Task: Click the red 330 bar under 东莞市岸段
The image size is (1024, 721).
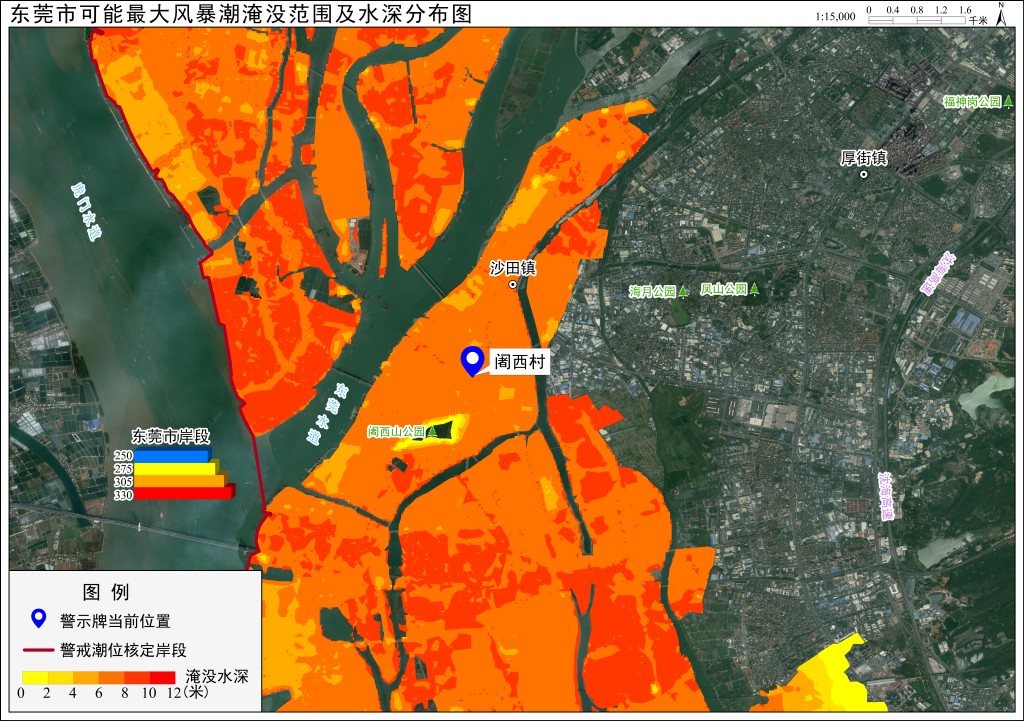Action: pos(184,494)
